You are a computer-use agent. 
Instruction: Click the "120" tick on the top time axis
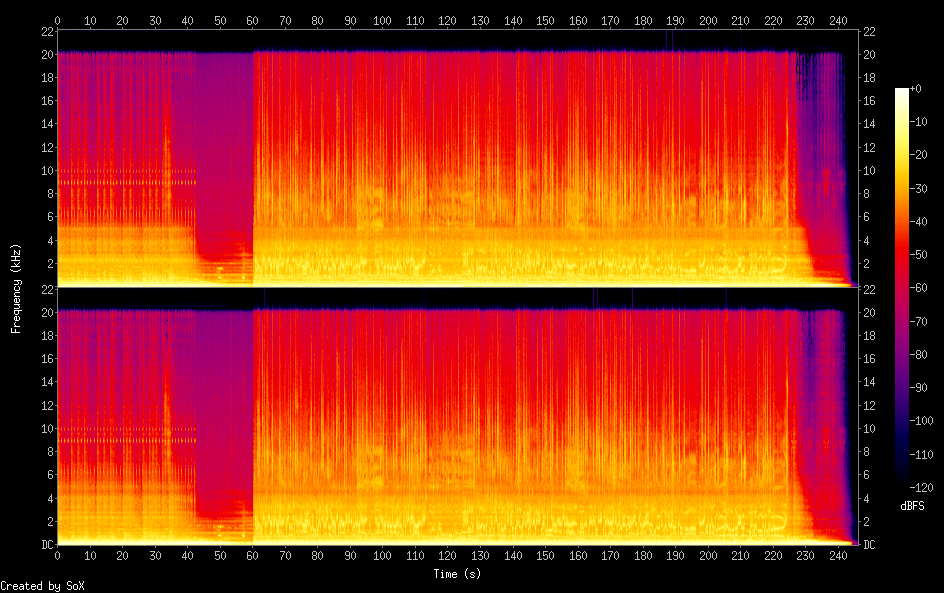[x=447, y=20]
